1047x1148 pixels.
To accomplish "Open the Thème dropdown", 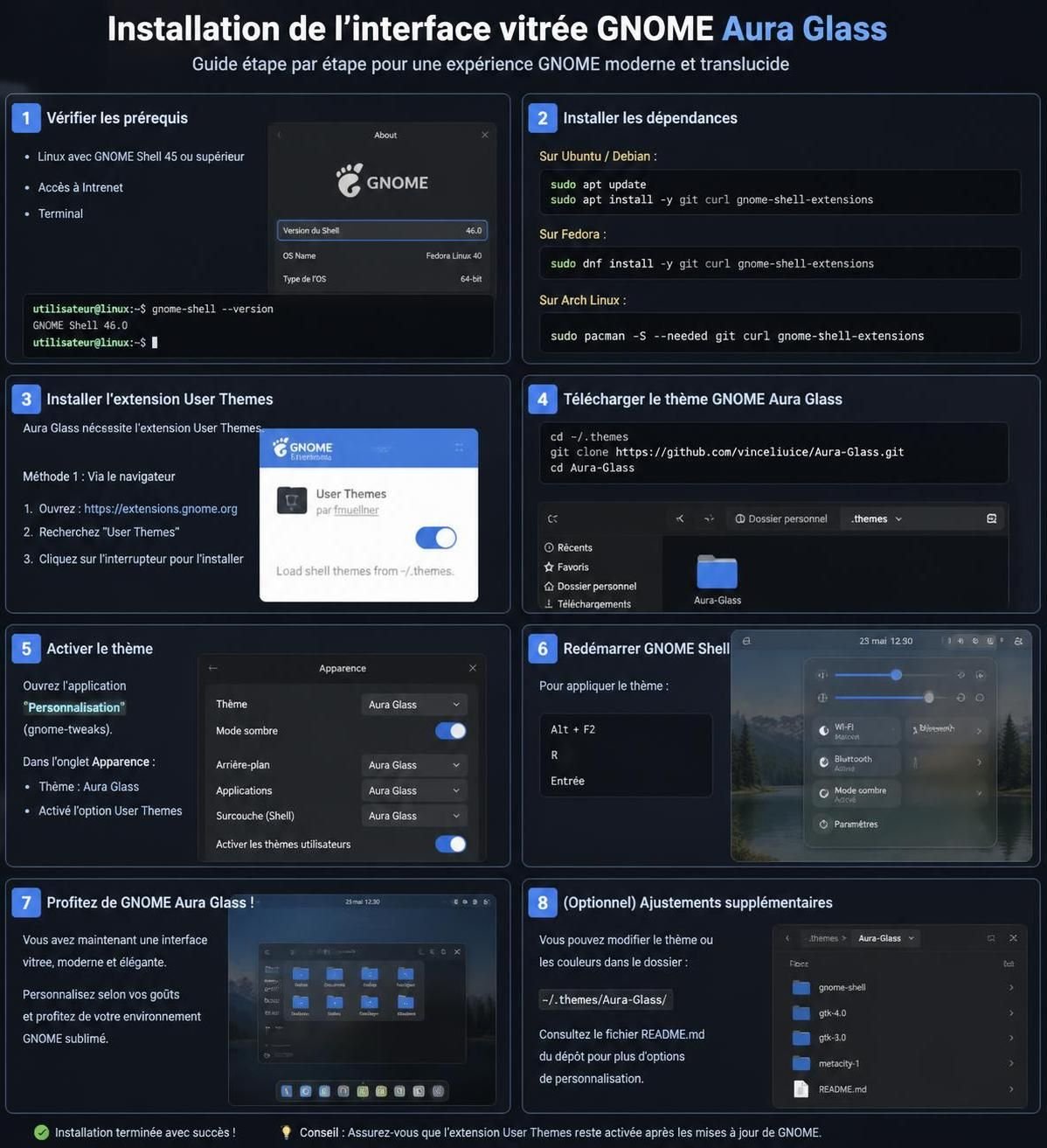I will tap(414, 705).
